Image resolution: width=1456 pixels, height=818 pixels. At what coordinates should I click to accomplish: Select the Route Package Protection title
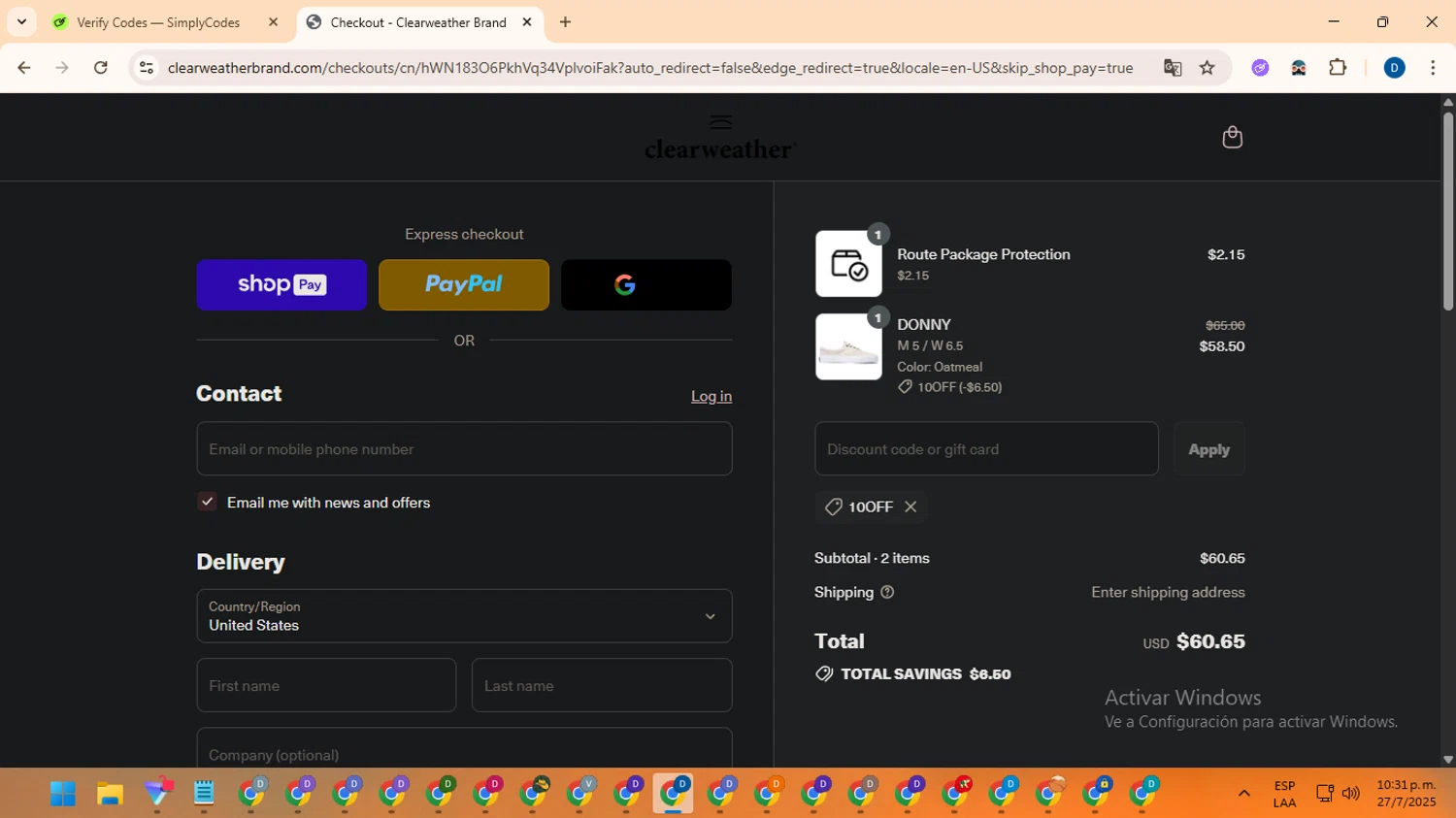983,254
